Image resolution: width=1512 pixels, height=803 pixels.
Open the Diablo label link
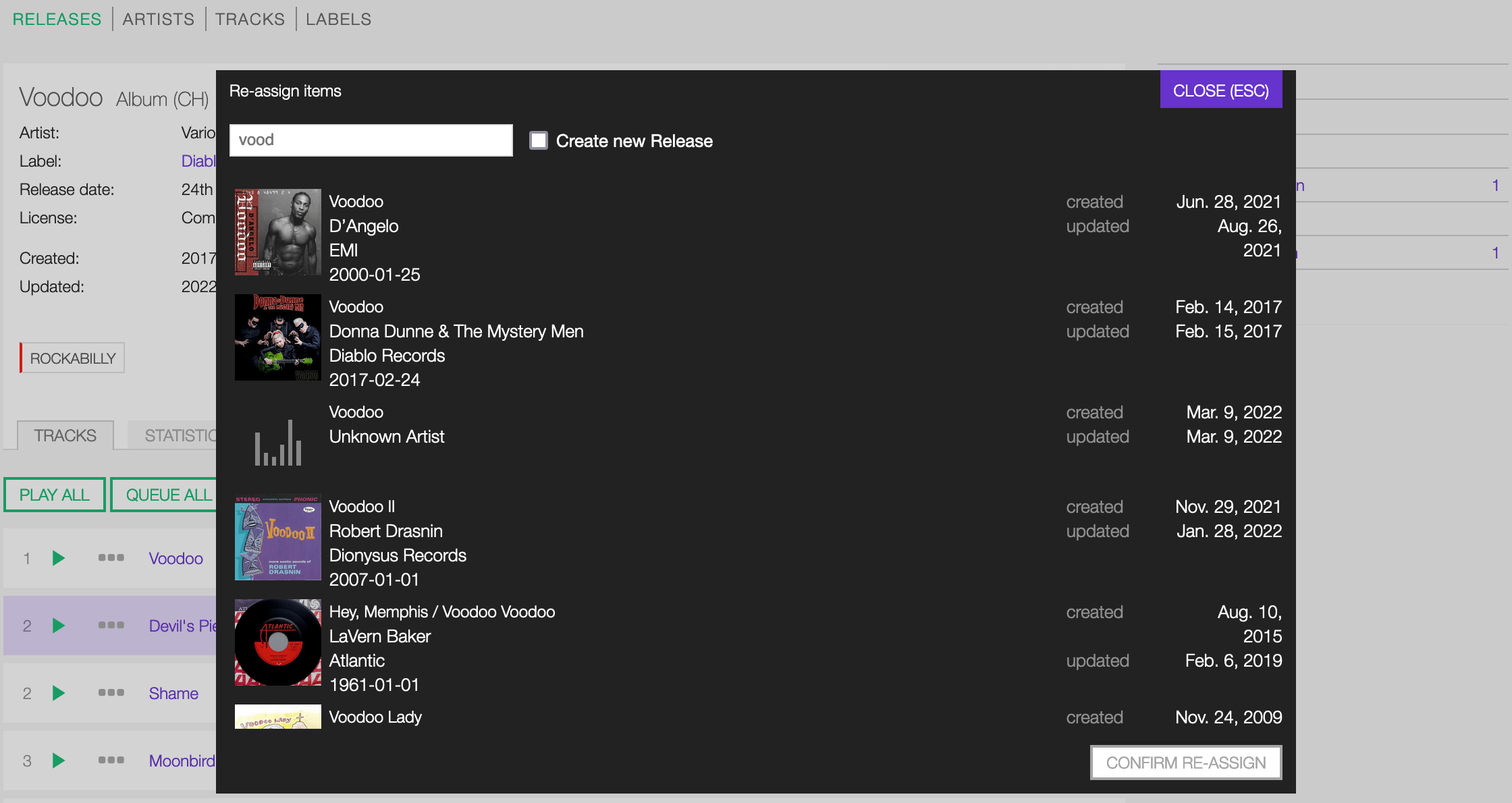coord(198,161)
